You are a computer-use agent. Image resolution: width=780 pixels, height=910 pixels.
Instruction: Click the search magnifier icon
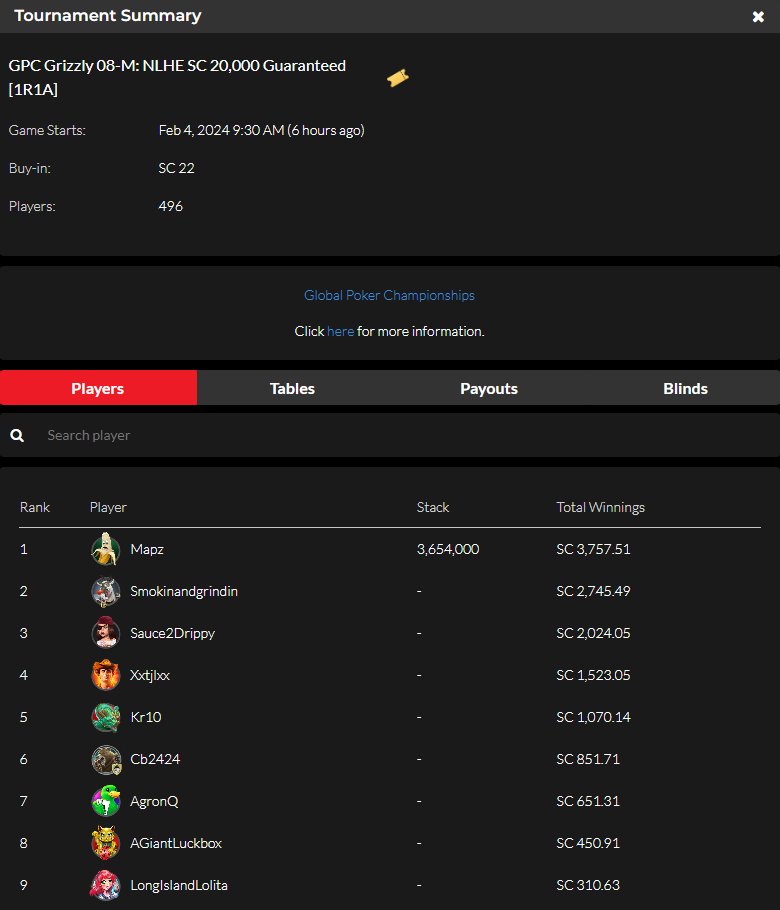(17, 435)
